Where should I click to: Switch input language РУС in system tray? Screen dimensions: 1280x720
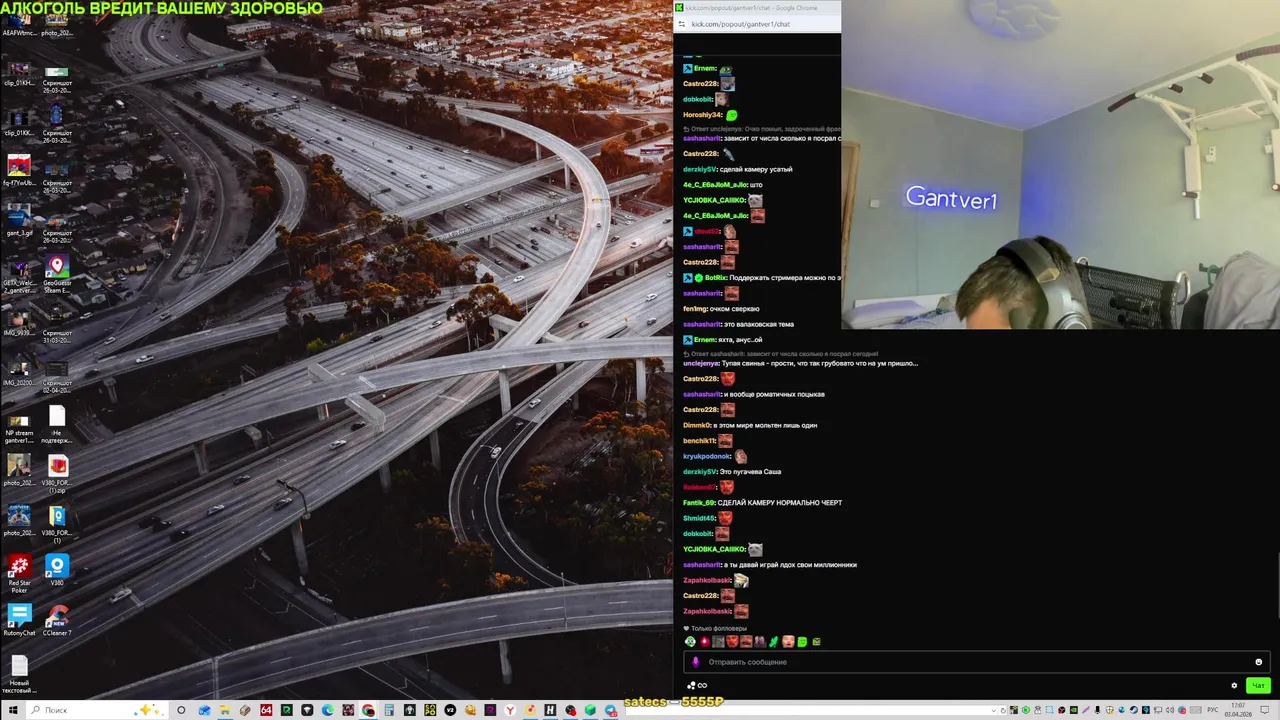click(x=1213, y=710)
